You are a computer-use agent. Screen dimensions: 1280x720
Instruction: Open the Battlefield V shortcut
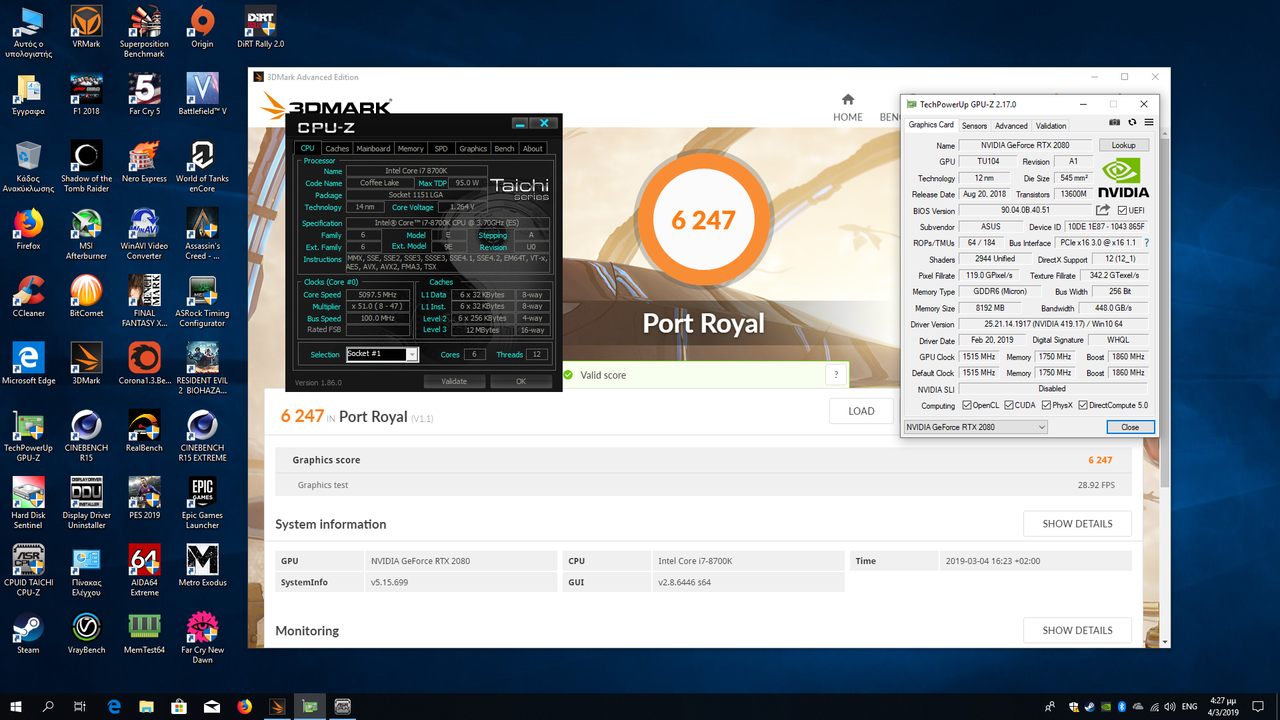click(x=202, y=94)
